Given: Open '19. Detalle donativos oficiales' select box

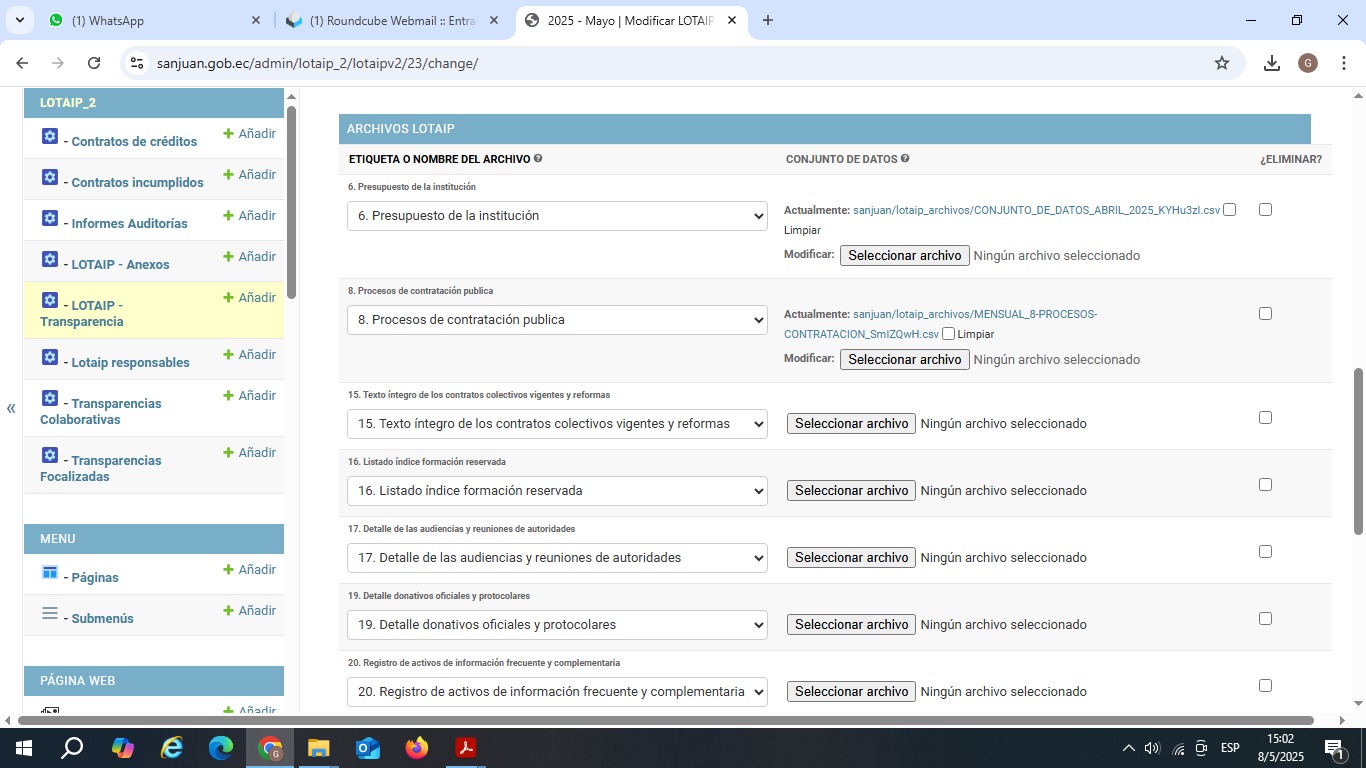Looking at the screenshot, I should pos(557,625).
